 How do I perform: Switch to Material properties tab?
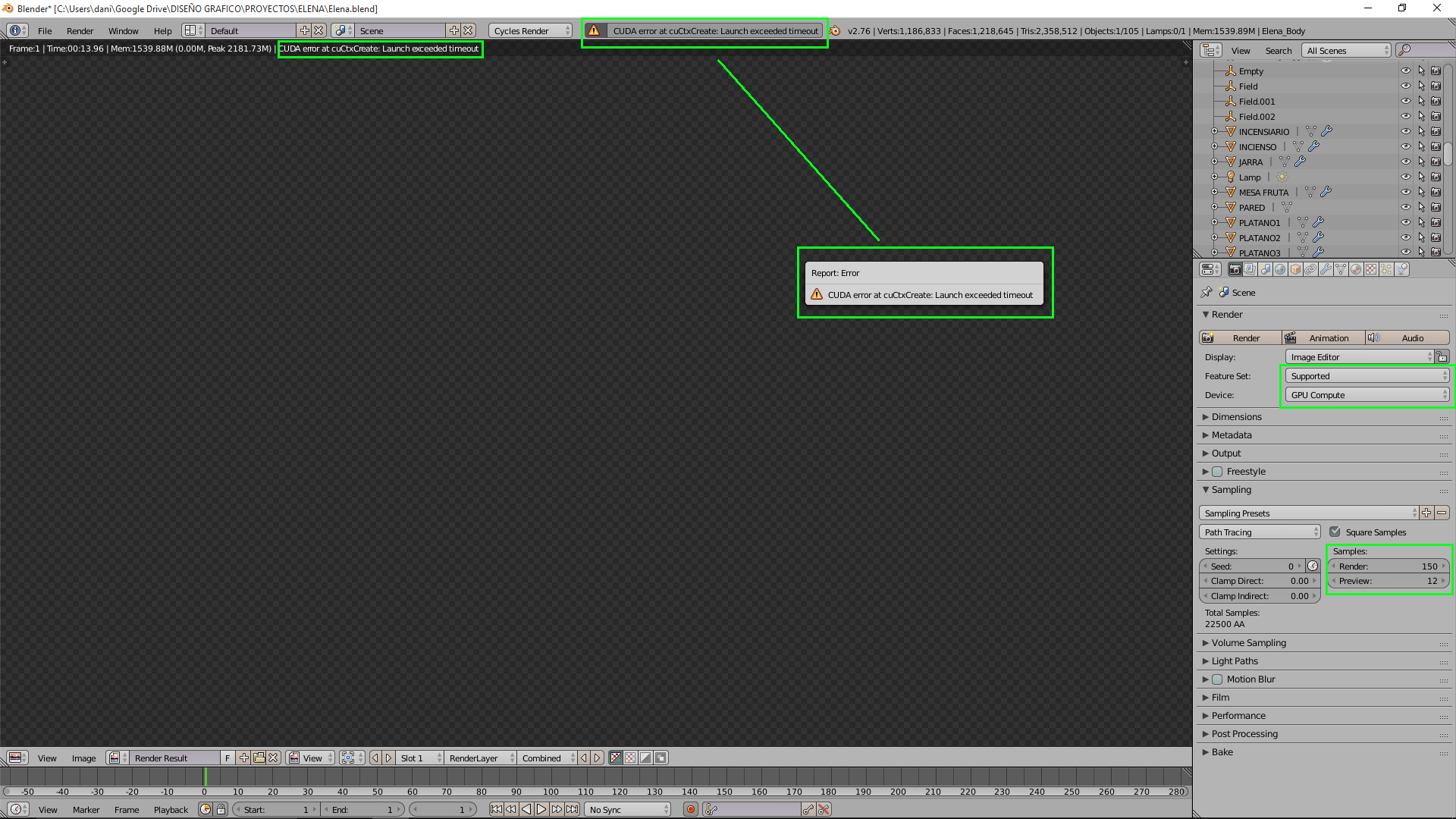[1356, 269]
